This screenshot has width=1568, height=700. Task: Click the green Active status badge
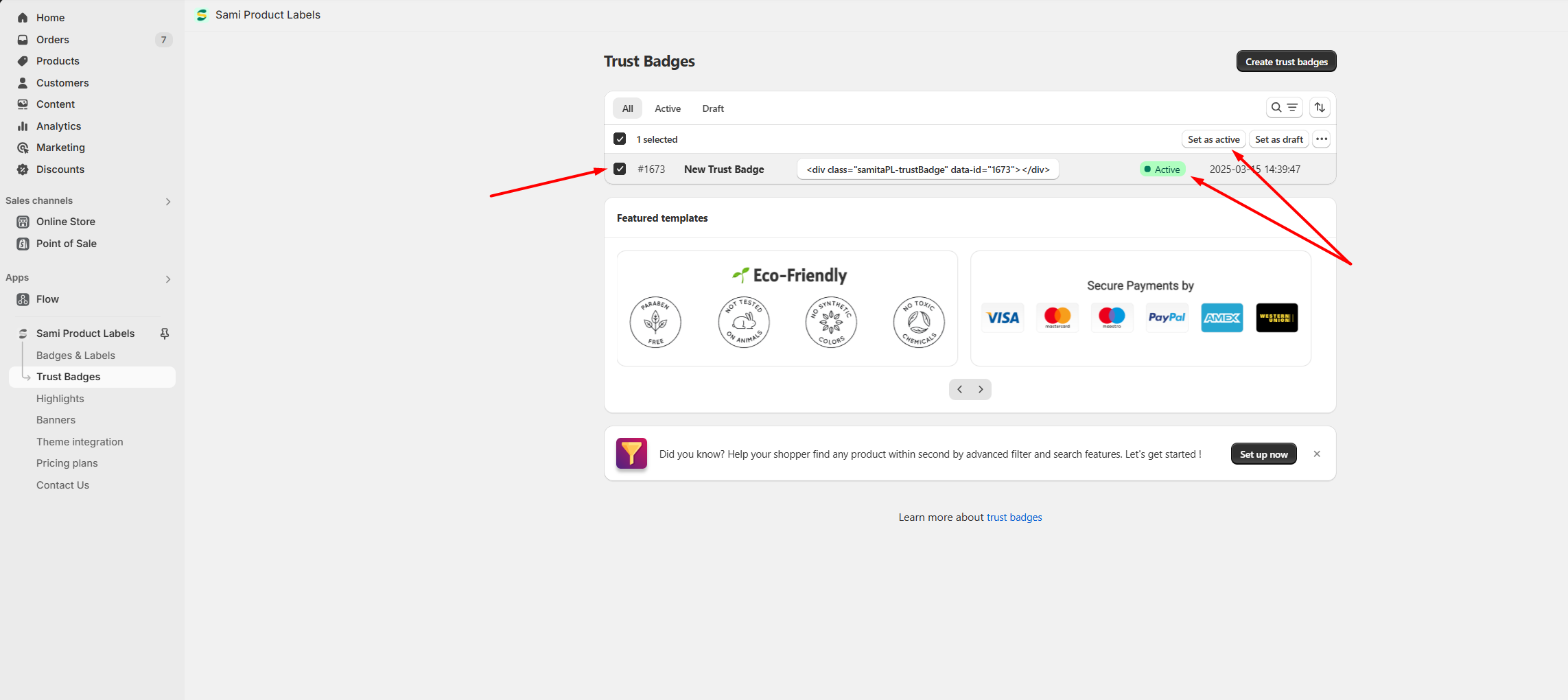1162,170
